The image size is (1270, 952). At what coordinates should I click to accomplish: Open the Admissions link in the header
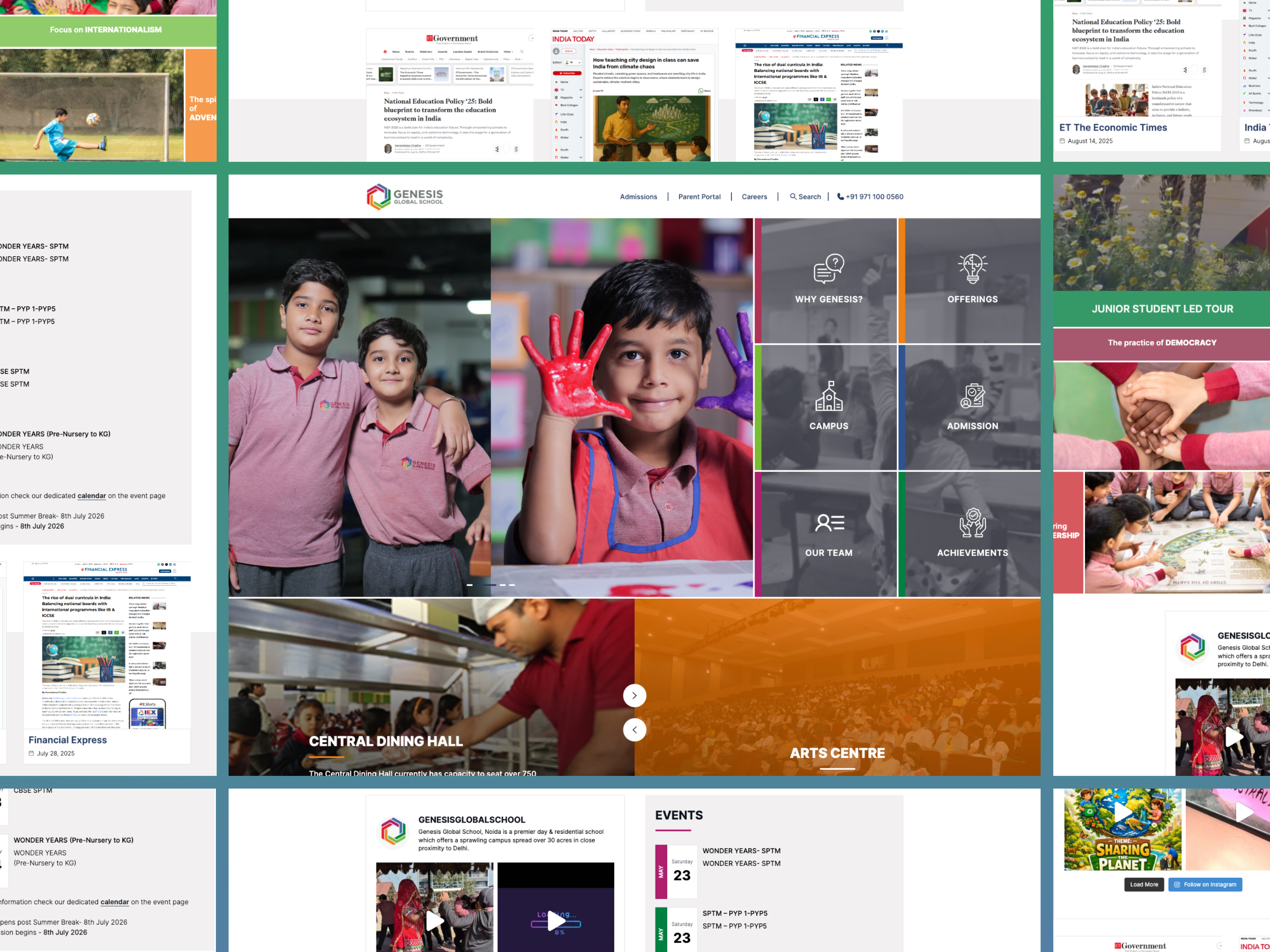638,197
